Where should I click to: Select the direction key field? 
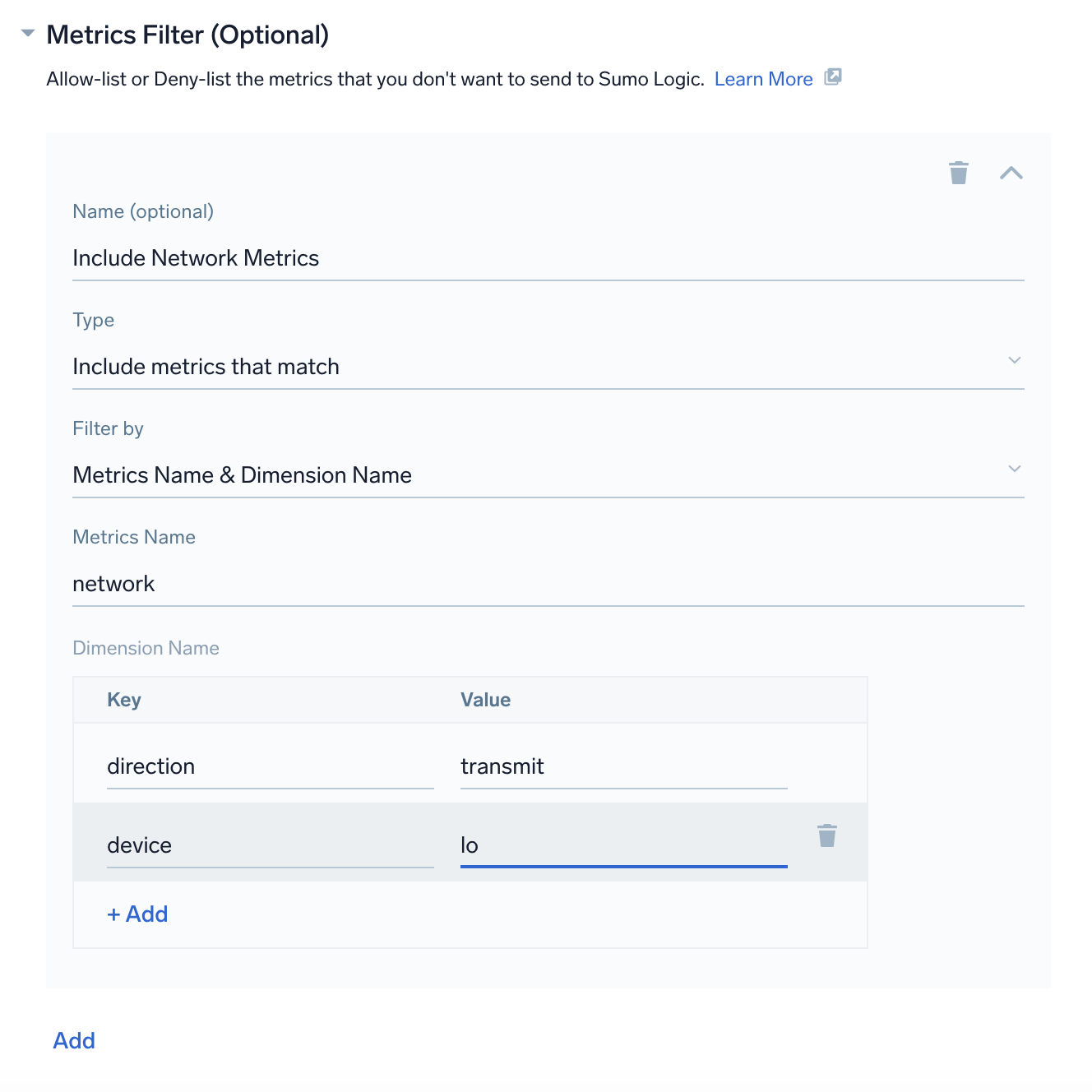tap(270, 766)
